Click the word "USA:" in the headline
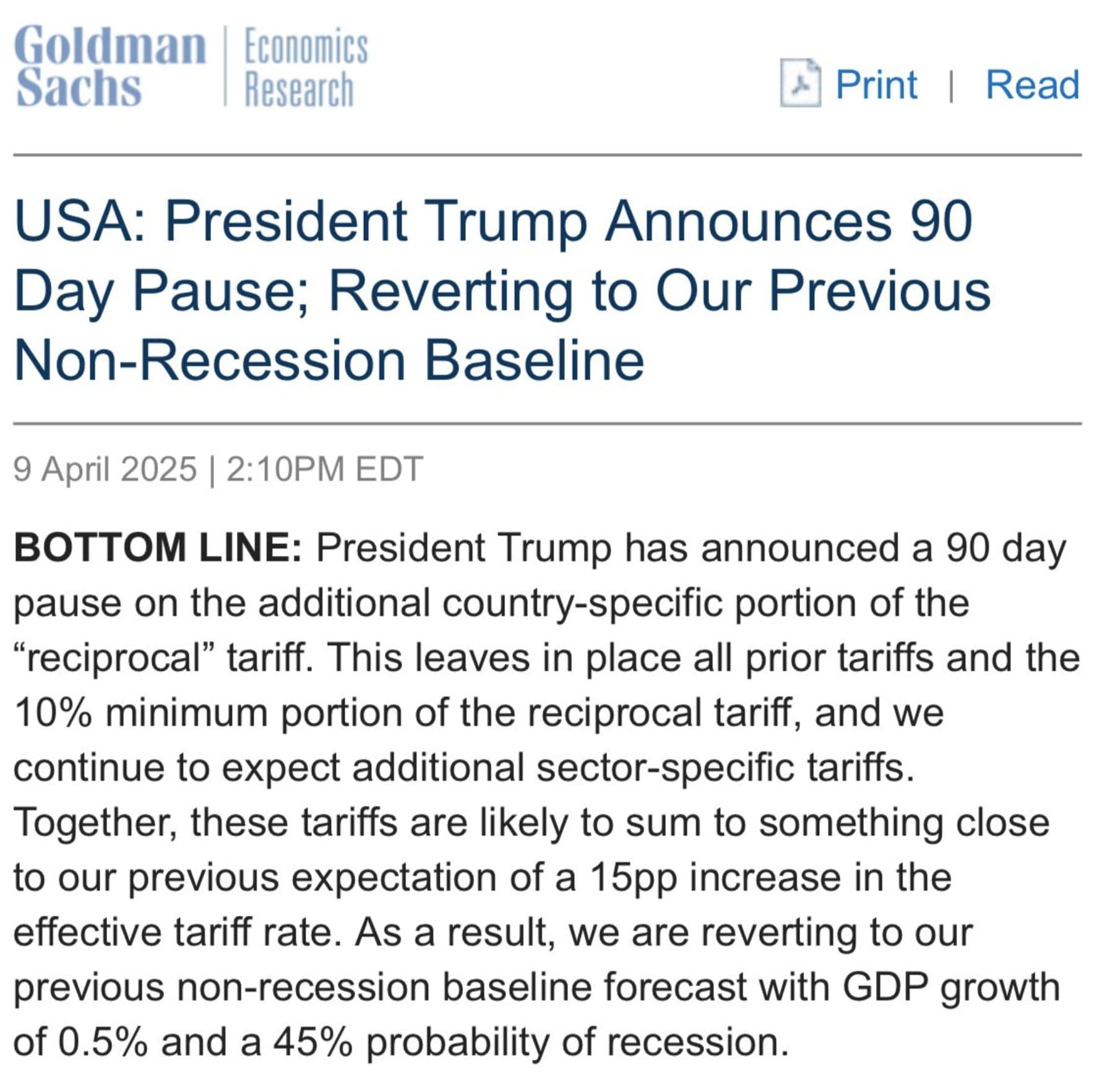 click(80, 221)
